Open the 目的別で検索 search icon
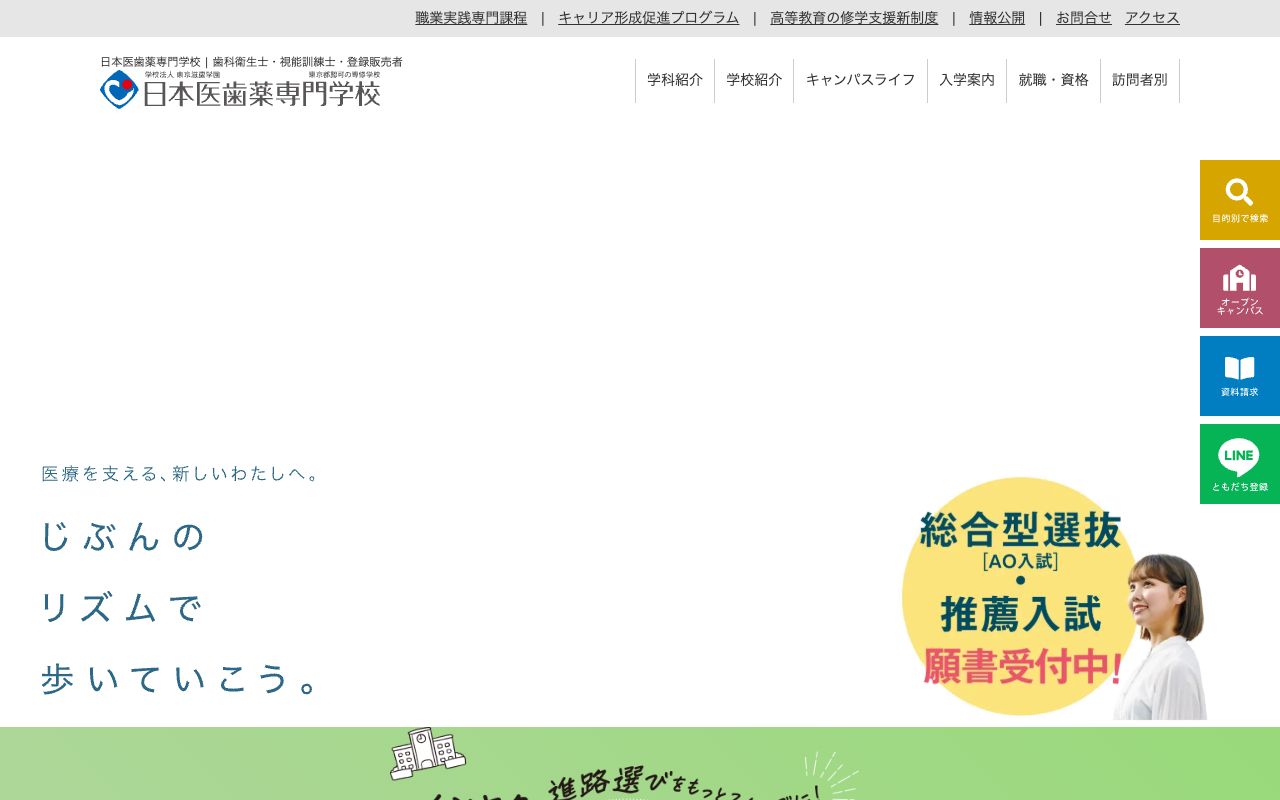The image size is (1280, 800). [1240, 200]
